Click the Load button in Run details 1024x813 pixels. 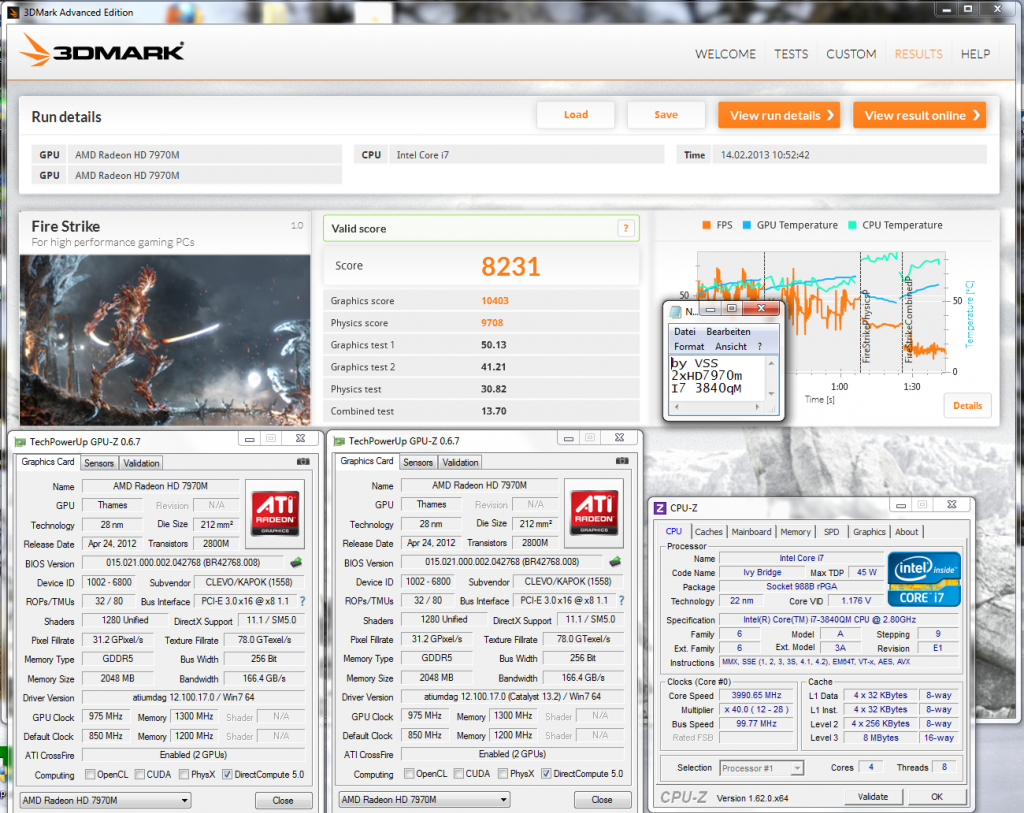point(575,115)
